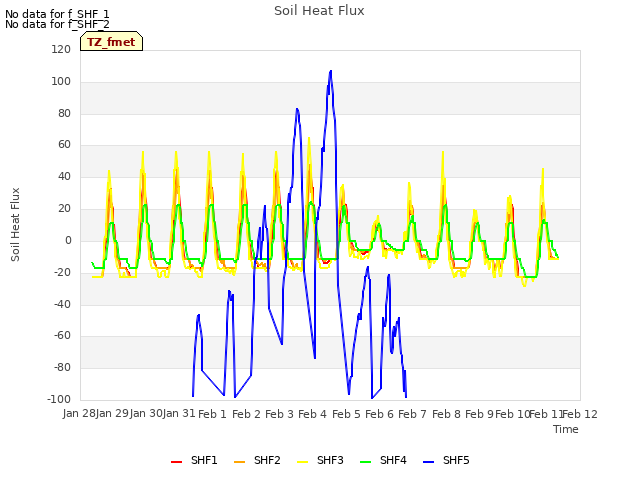Click the Time axis label
The image size is (640, 480).
(566, 429)
